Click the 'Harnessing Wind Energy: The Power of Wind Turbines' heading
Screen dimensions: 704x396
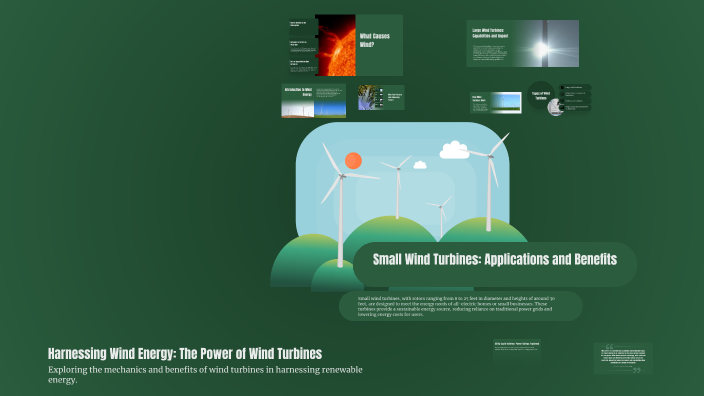185,354
